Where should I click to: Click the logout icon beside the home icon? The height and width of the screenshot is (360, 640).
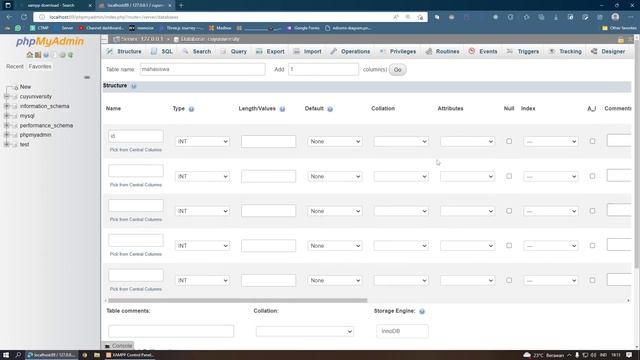click(x=38, y=55)
